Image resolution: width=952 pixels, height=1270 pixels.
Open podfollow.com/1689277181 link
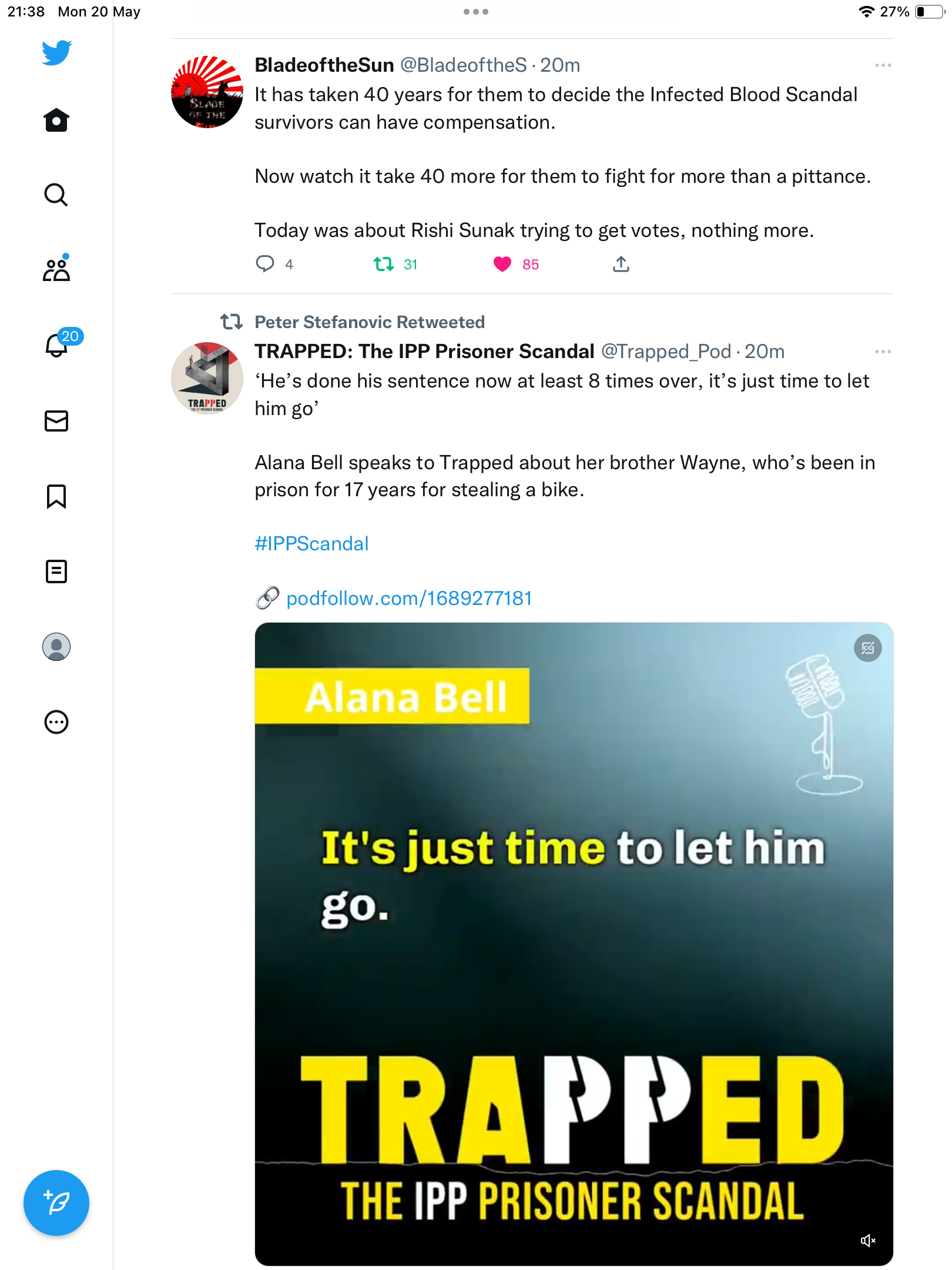click(409, 599)
